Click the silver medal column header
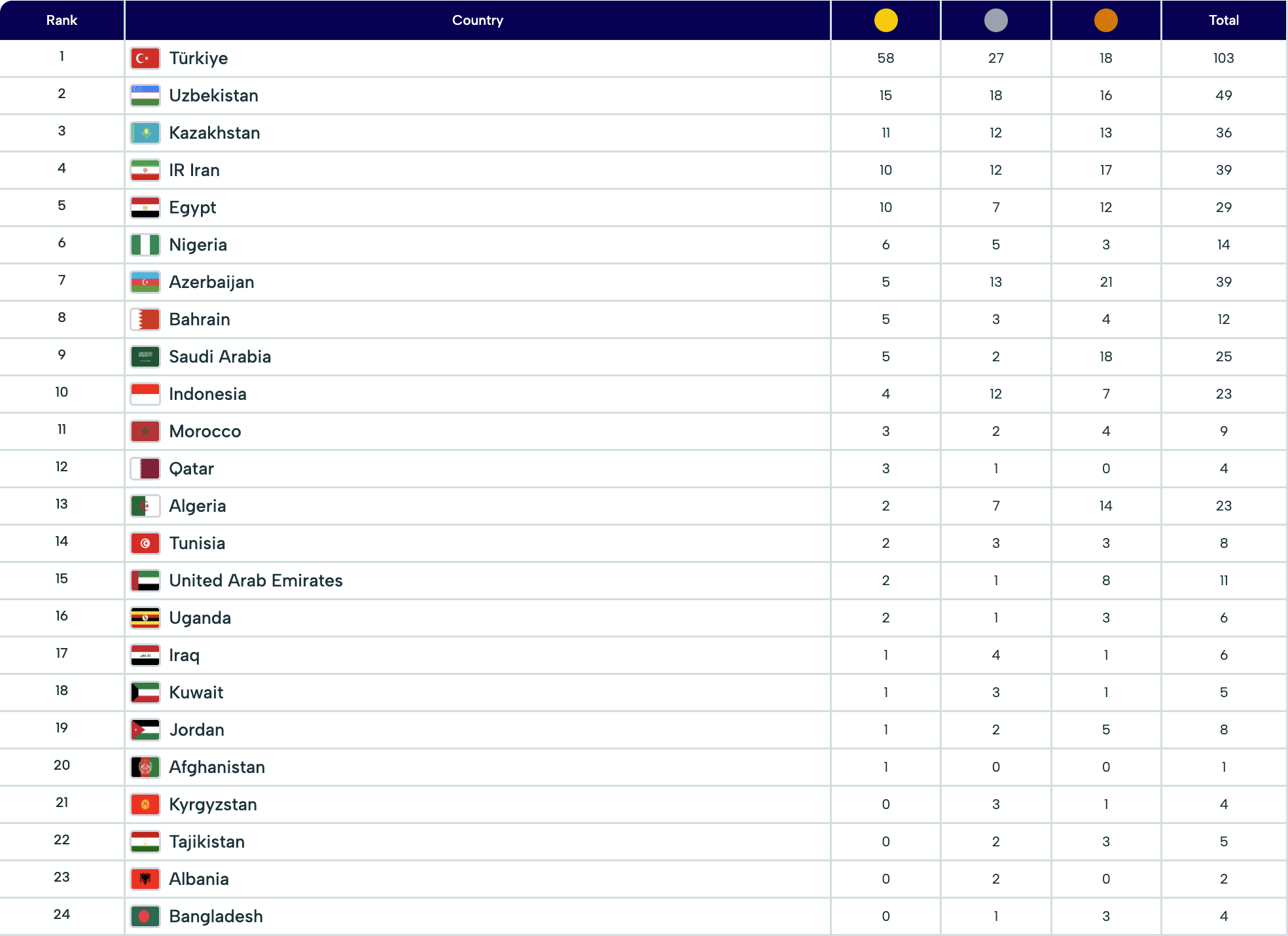This screenshot has width=1288, height=936. pos(995,20)
